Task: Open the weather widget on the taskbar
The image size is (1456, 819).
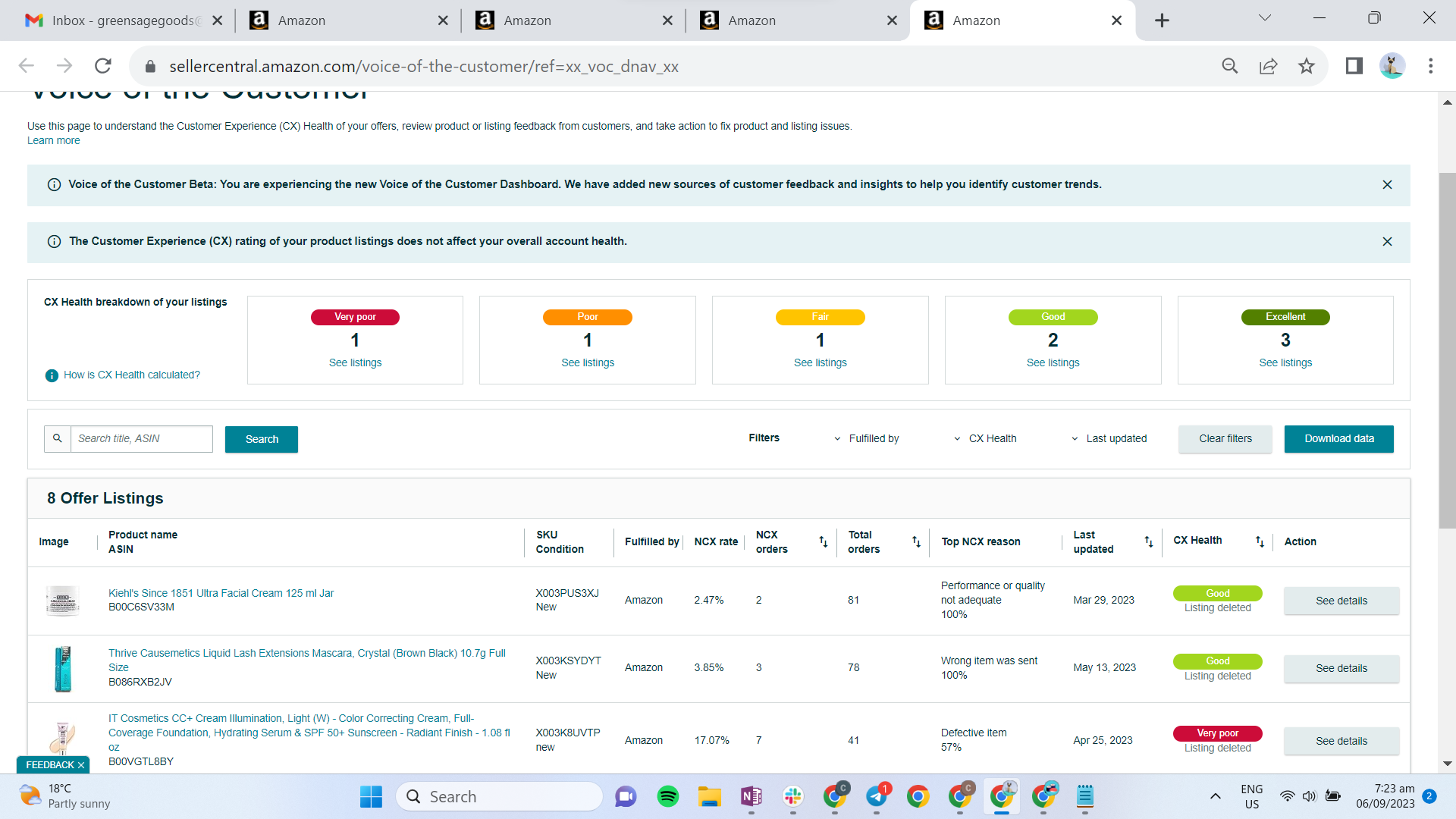Action: pos(65,796)
